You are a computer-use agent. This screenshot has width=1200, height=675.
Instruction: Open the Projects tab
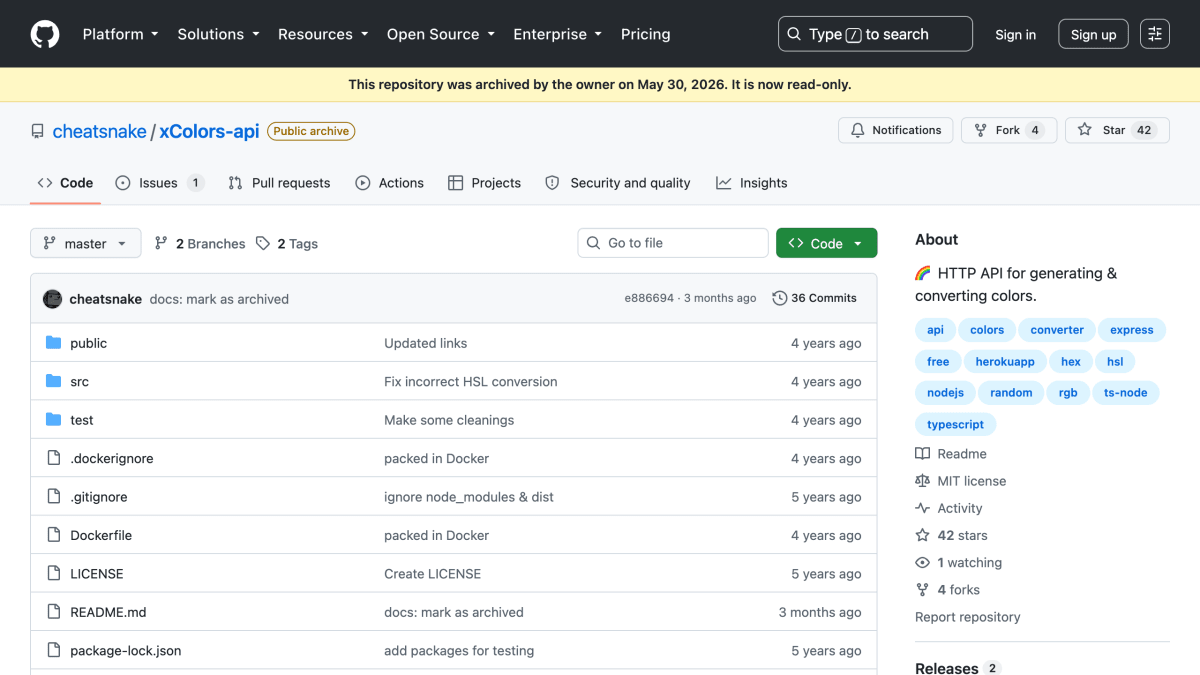(484, 183)
